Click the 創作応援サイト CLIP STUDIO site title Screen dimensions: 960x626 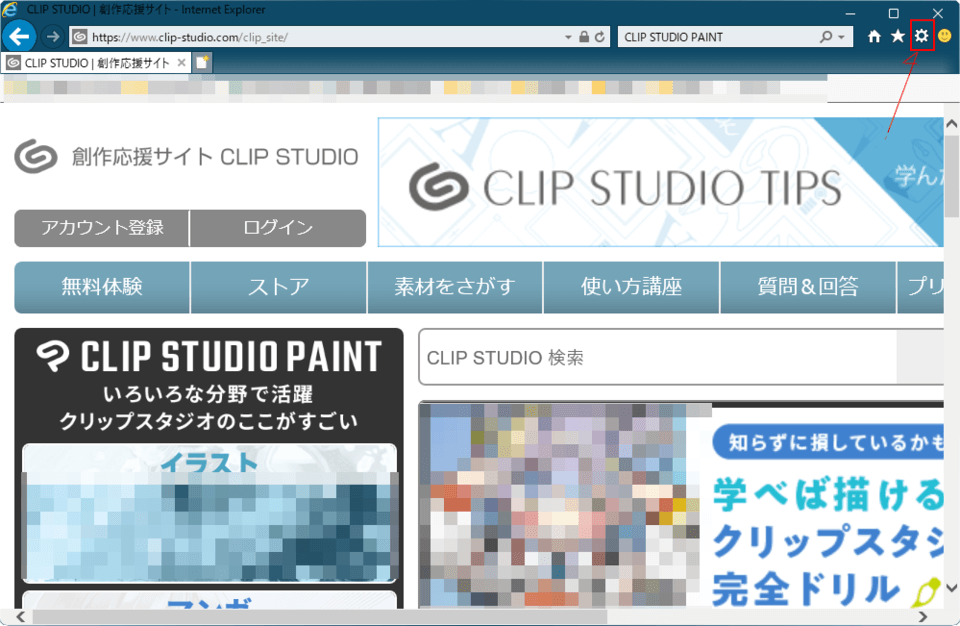215,157
